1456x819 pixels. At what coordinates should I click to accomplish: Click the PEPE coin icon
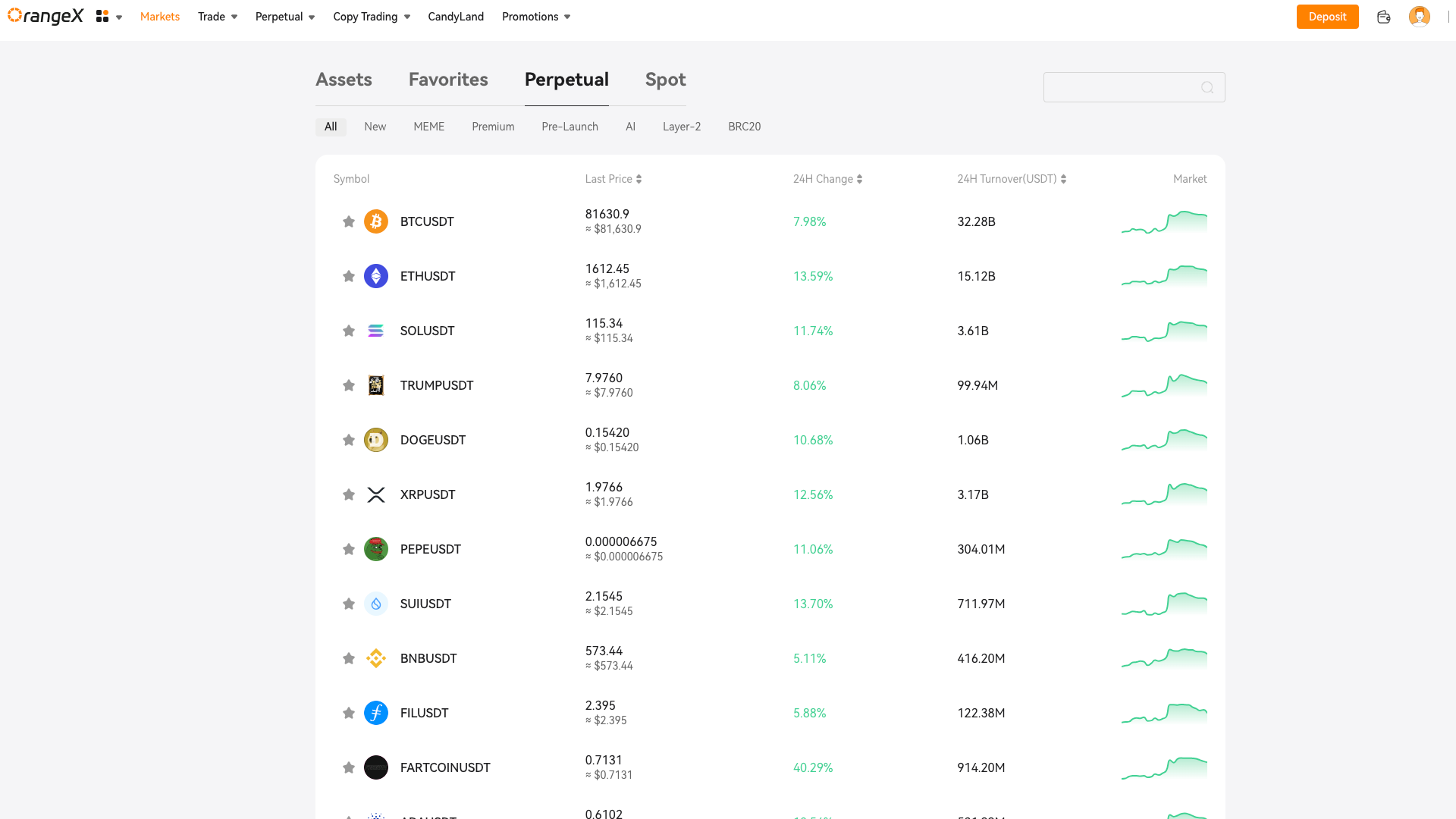(376, 549)
